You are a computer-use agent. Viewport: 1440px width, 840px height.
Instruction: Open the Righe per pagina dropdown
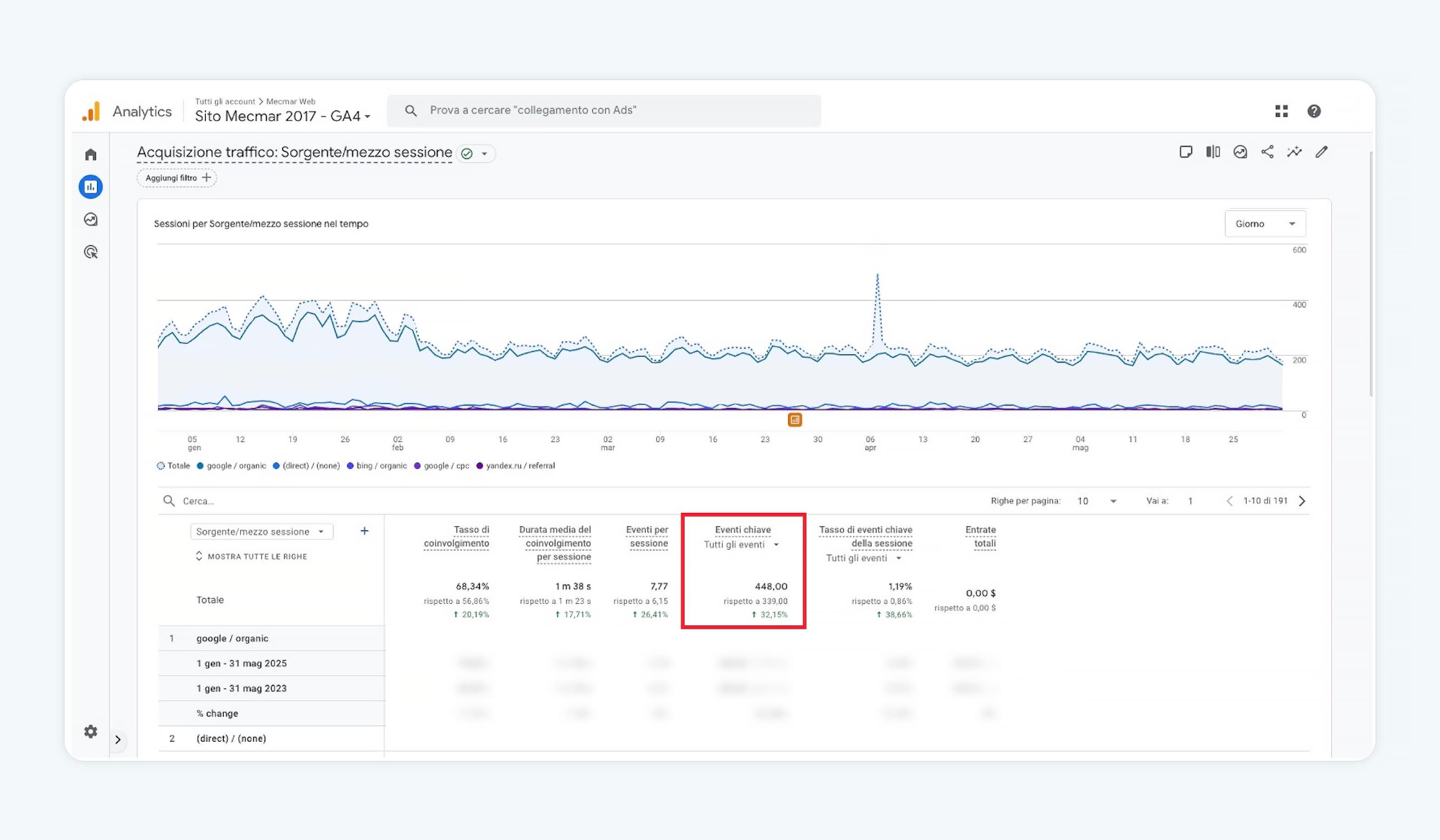coord(1097,501)
